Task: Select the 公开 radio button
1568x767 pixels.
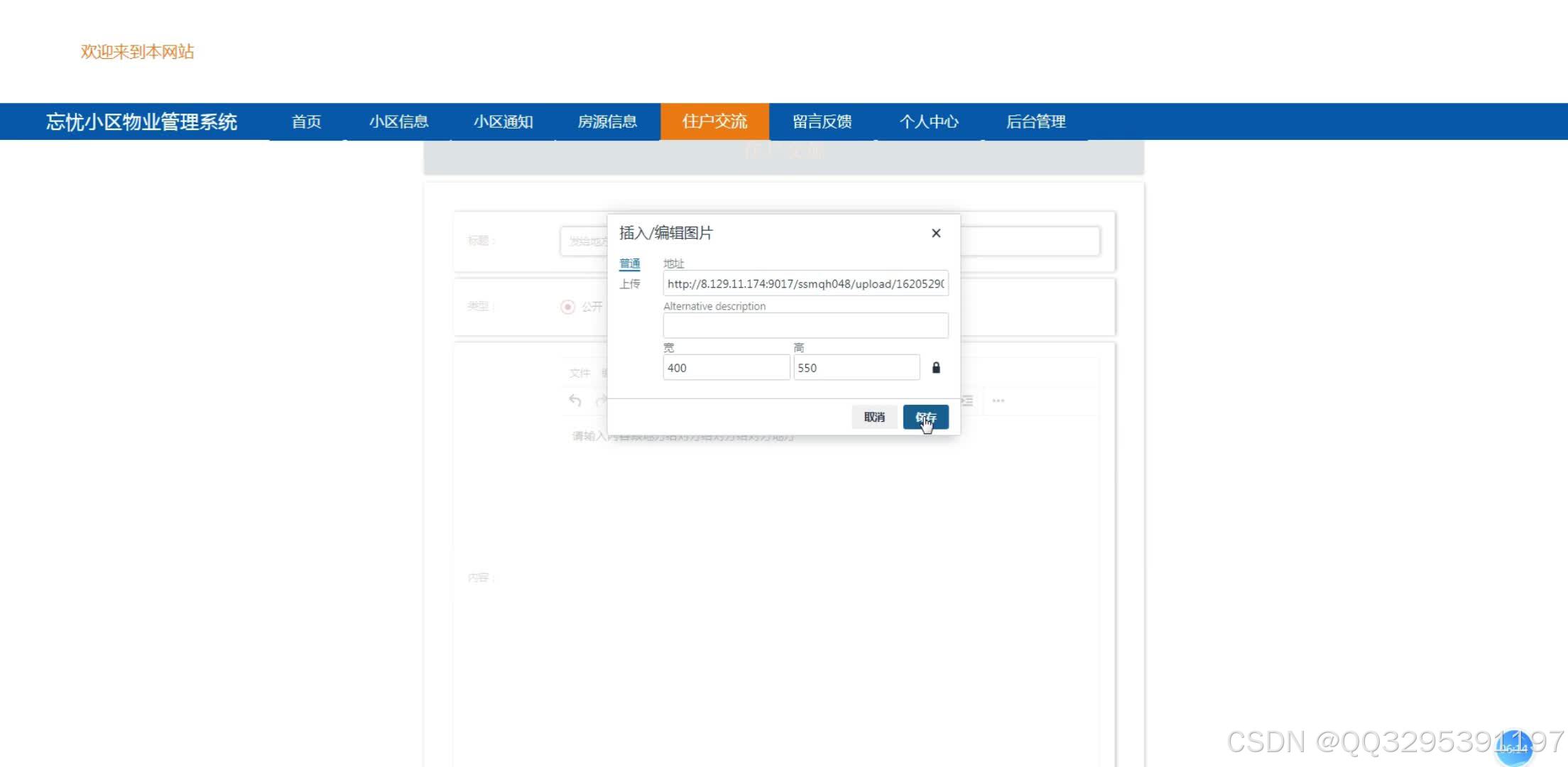Action: 567,307
